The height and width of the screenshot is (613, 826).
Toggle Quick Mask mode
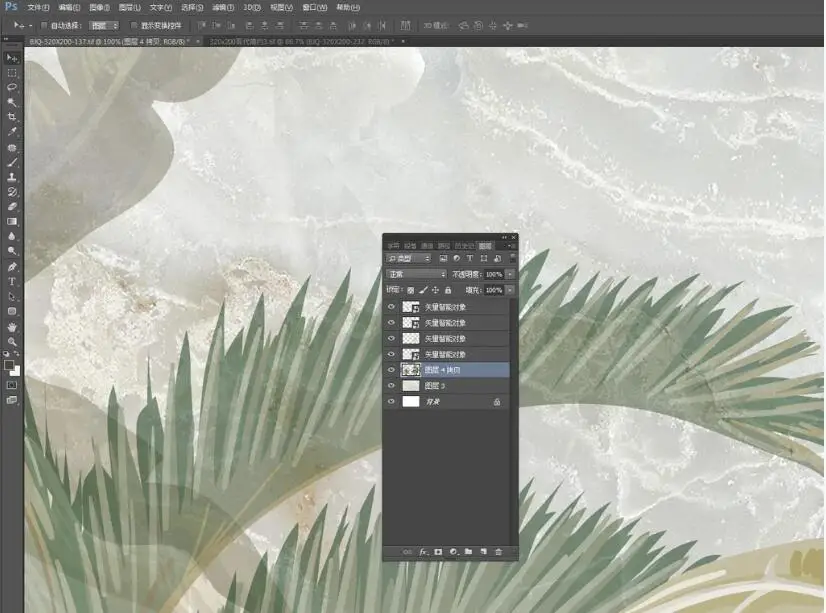[12, 385]
